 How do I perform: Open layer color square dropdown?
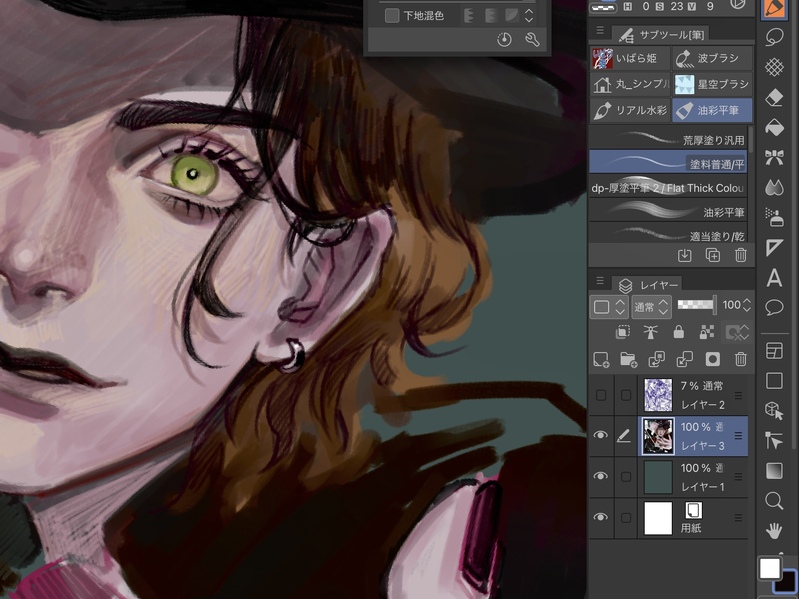[608, 307]
